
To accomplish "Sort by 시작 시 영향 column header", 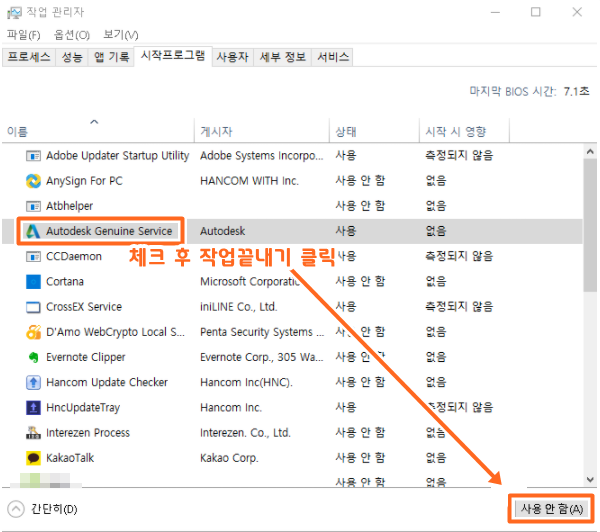I will [465, 132].
